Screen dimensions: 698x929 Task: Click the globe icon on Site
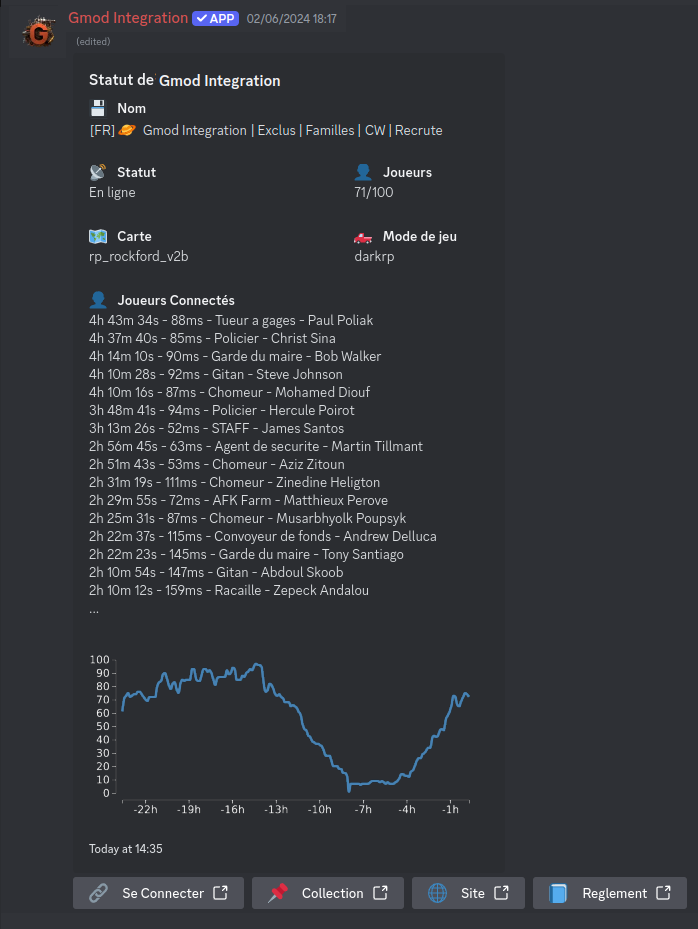pos(437,893)
